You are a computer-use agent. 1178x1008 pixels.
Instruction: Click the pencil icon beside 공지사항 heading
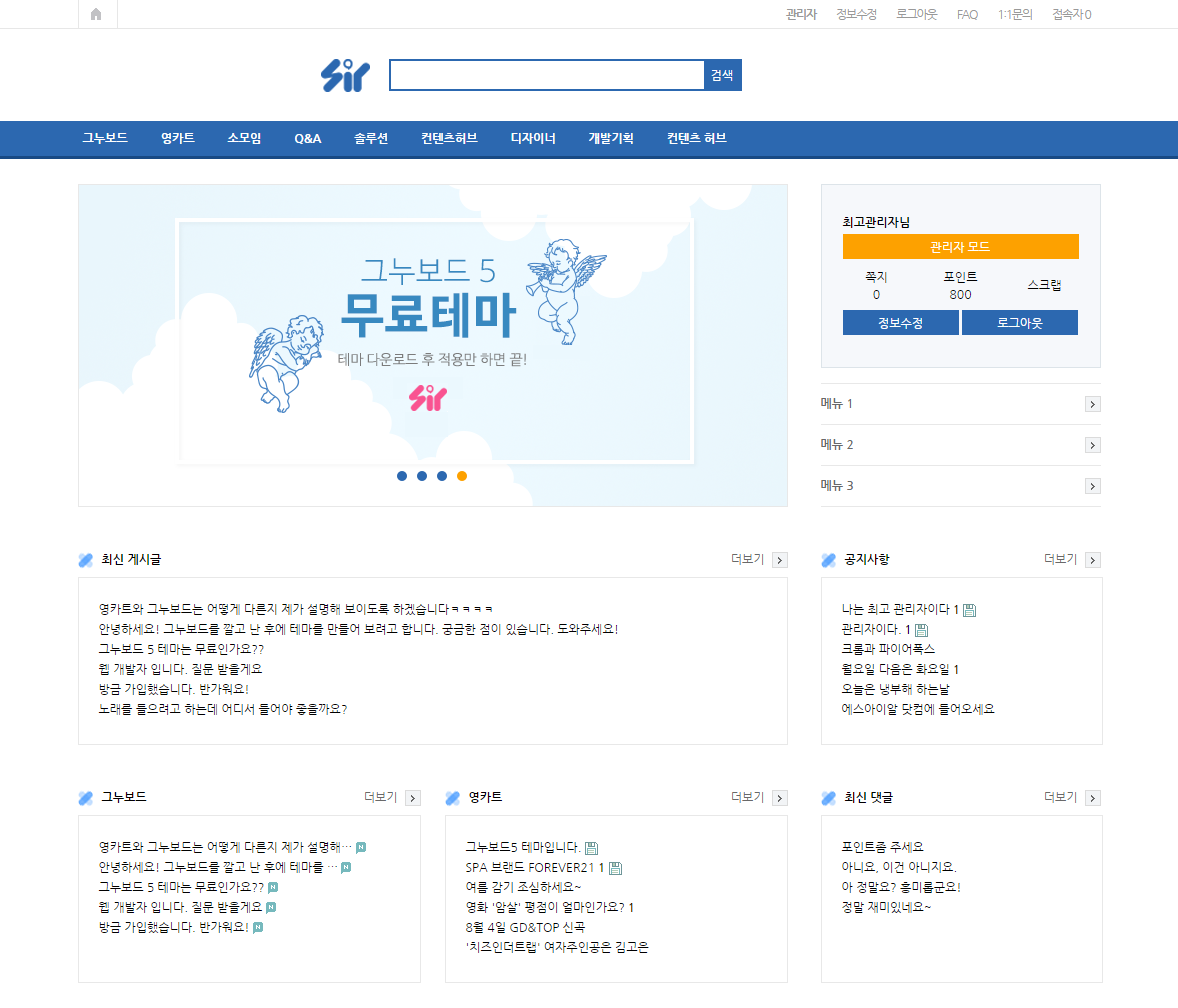click(x=827, y=559)
